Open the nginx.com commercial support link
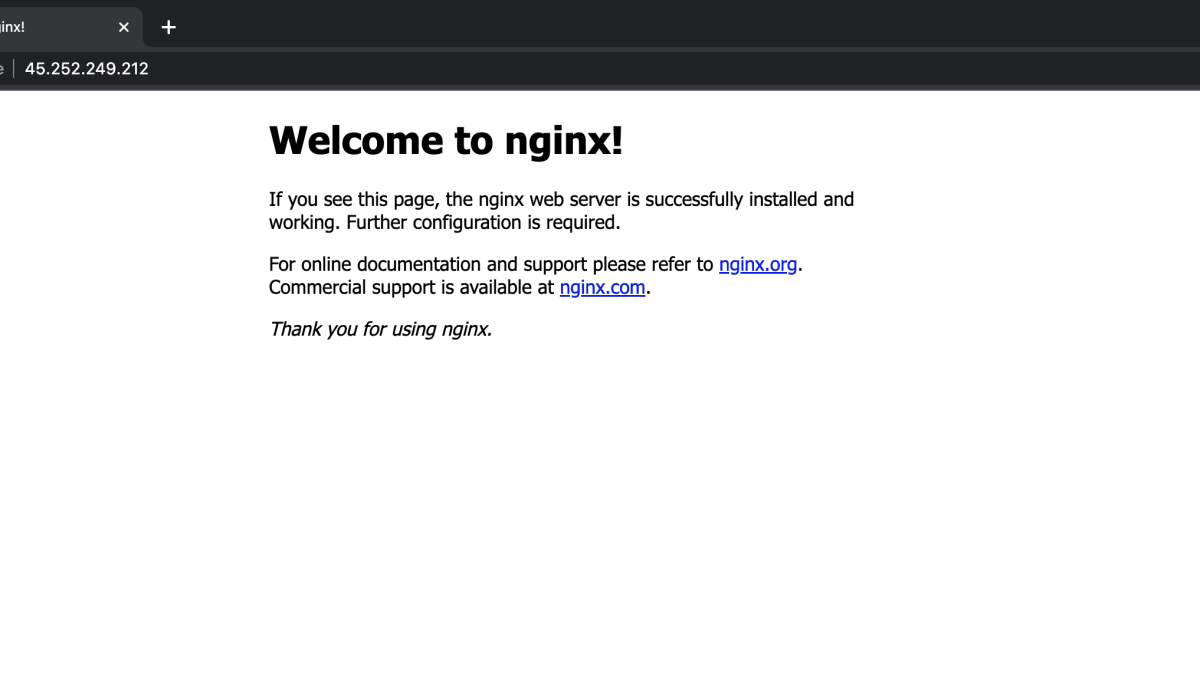Image resolution: width=1200 pixels, height=675 pixels. coord(602,287)
